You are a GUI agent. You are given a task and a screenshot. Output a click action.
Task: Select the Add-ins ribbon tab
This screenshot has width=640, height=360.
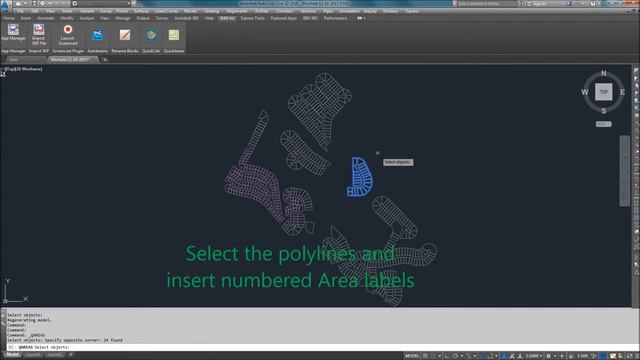tap(227, 18)
